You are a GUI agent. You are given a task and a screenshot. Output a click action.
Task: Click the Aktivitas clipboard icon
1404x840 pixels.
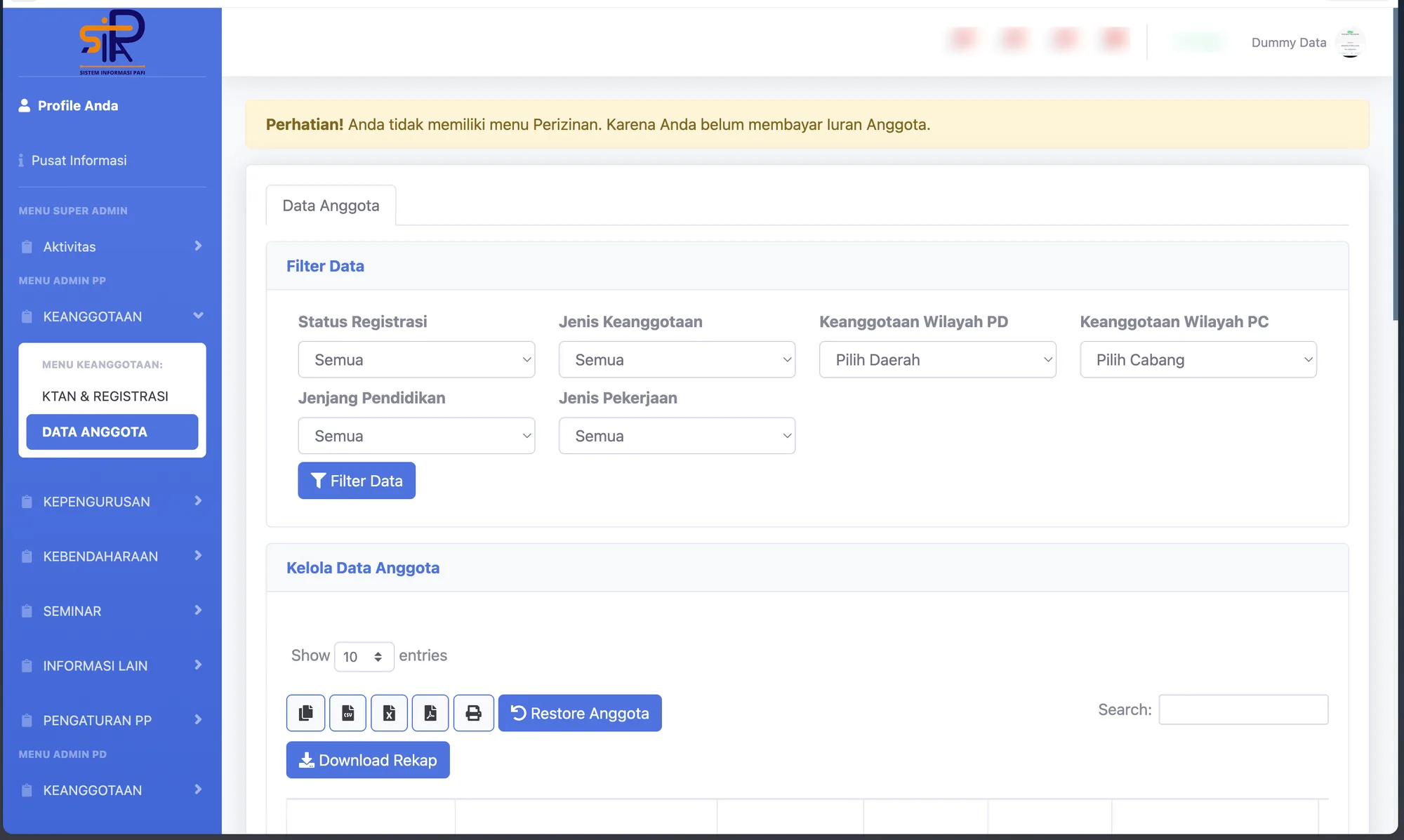[27, 247]
